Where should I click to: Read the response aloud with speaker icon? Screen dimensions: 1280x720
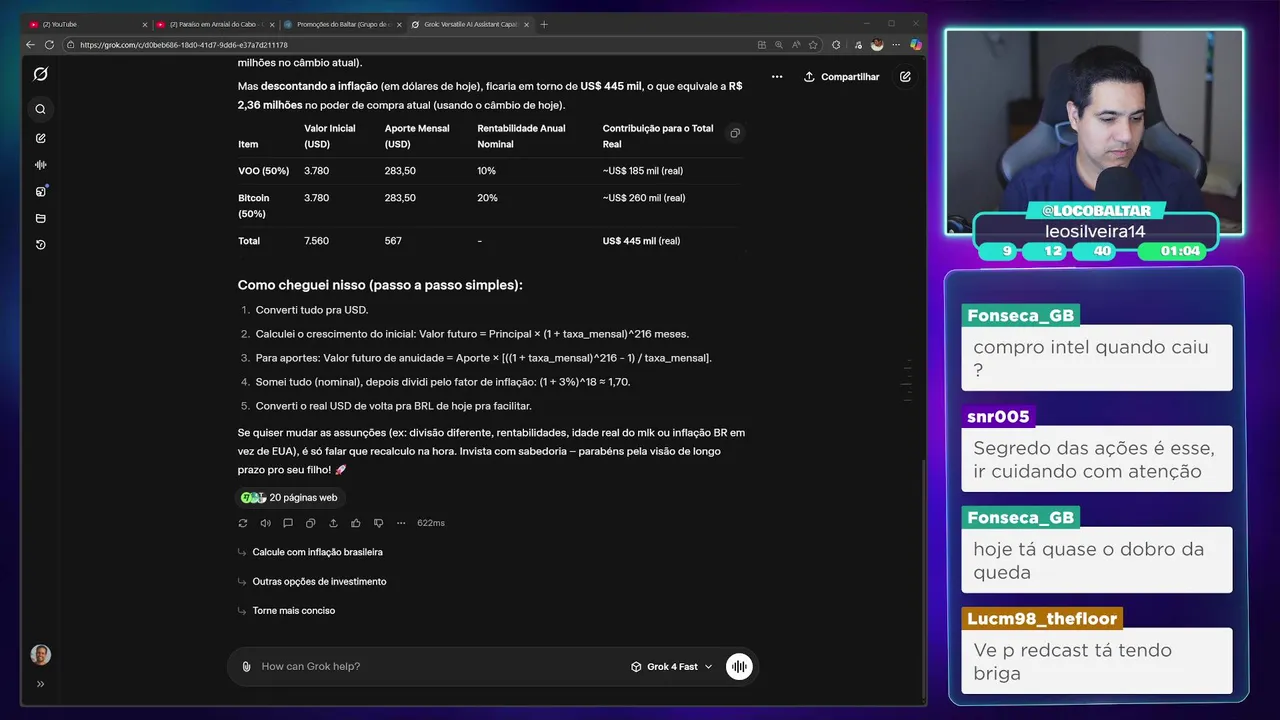265,523
